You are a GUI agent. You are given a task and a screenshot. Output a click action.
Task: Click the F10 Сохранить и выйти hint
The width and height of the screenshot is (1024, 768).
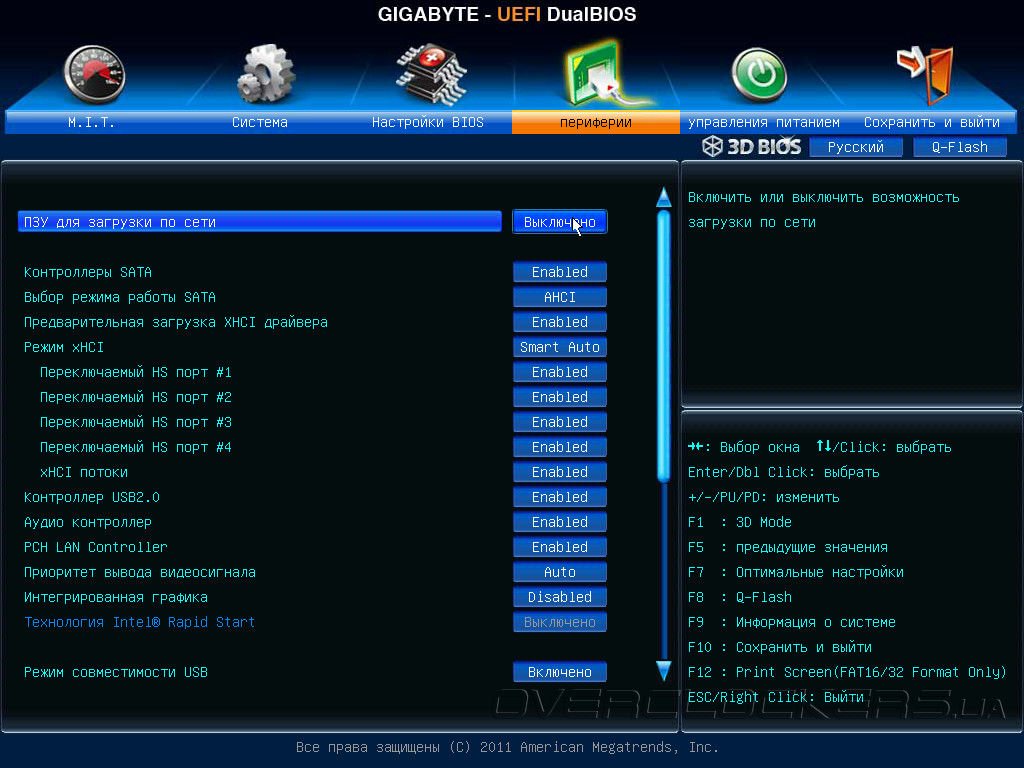click(780, 647)
